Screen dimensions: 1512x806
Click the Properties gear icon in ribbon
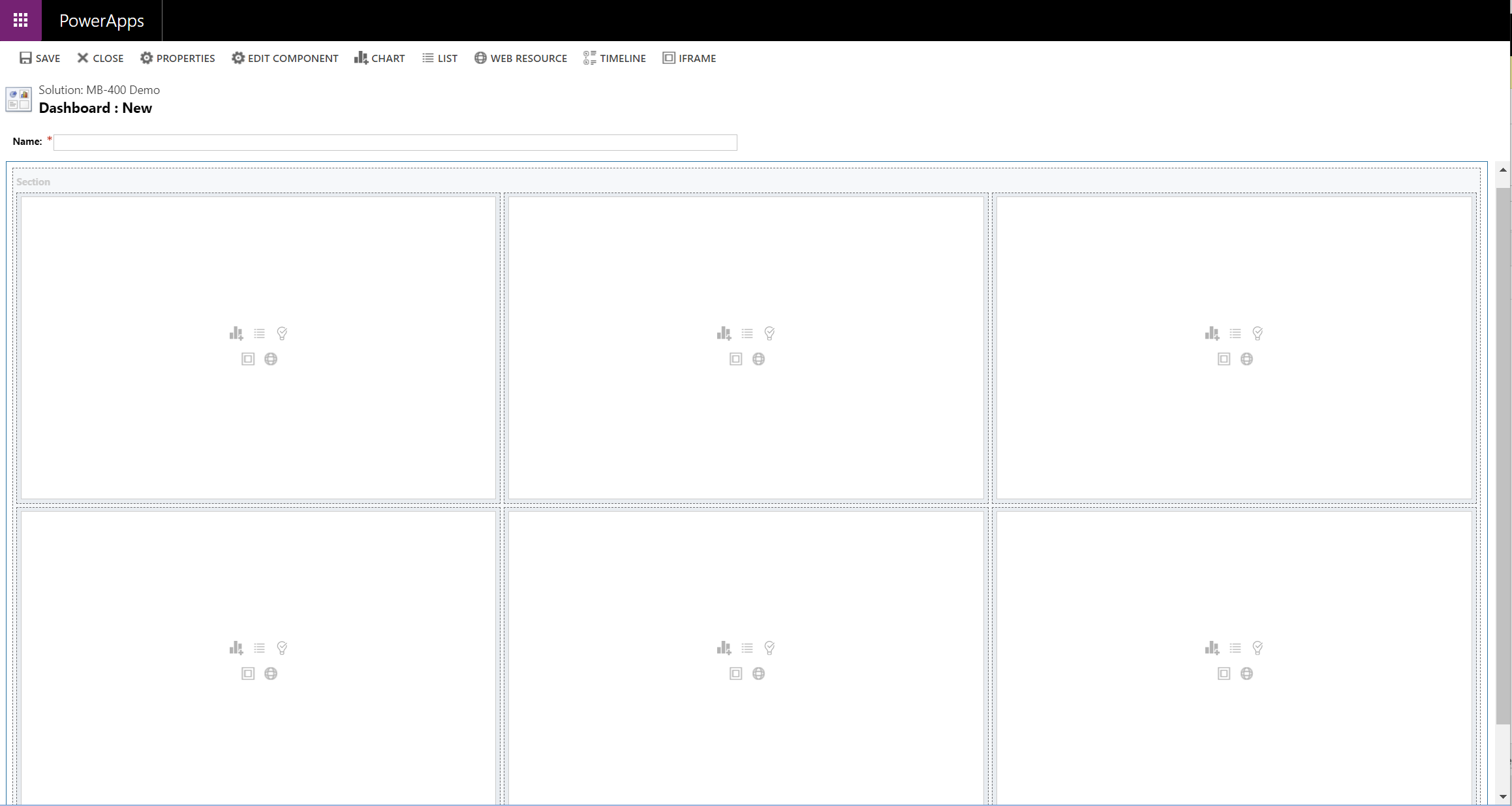[146, 58]
